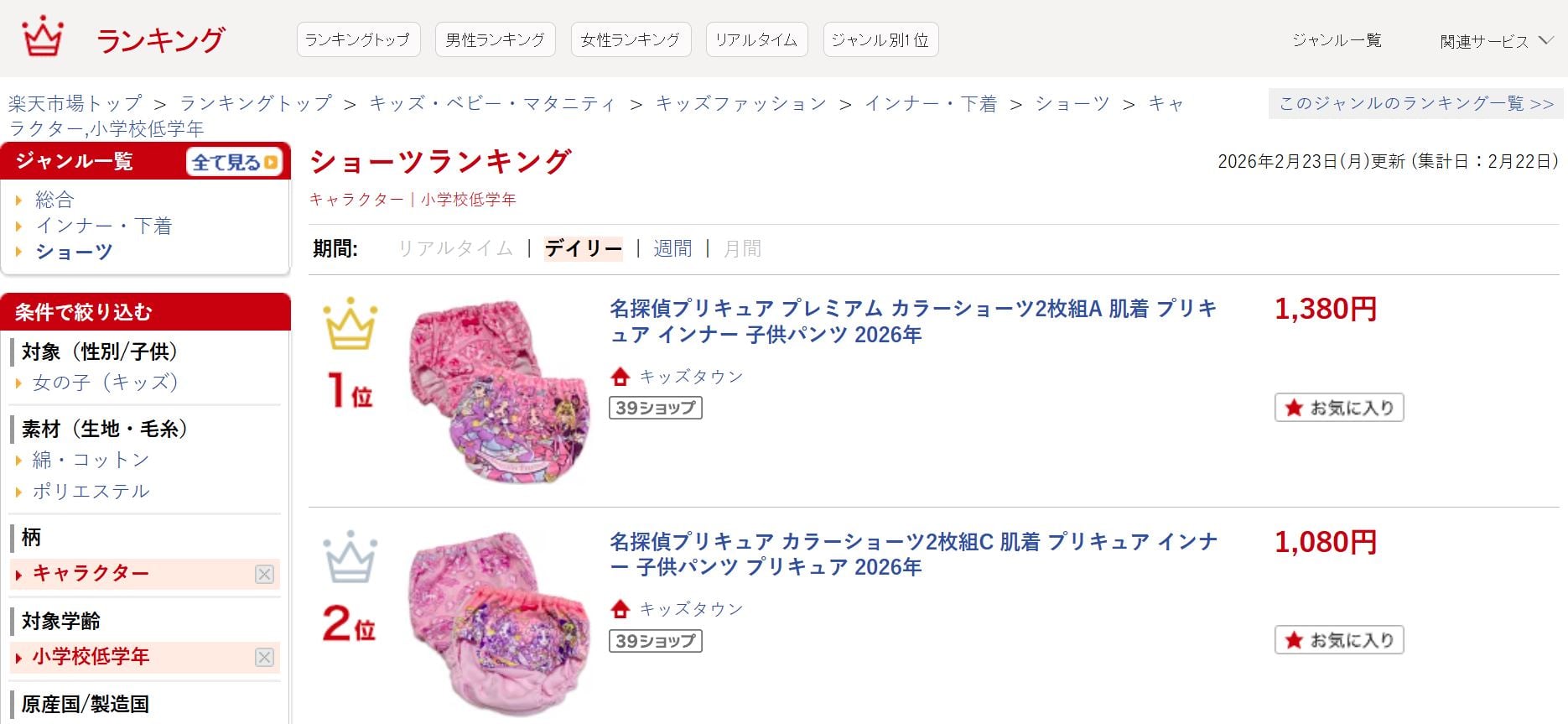Add second product to お気に入り
Viewport: 1568px width, 724px height.
tap(1338, 640)
